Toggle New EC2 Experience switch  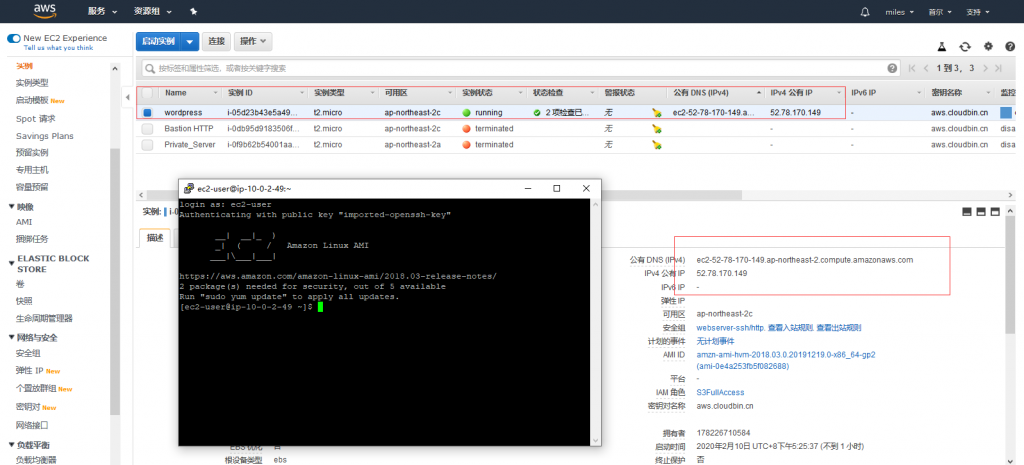click(x=14, y=39)
